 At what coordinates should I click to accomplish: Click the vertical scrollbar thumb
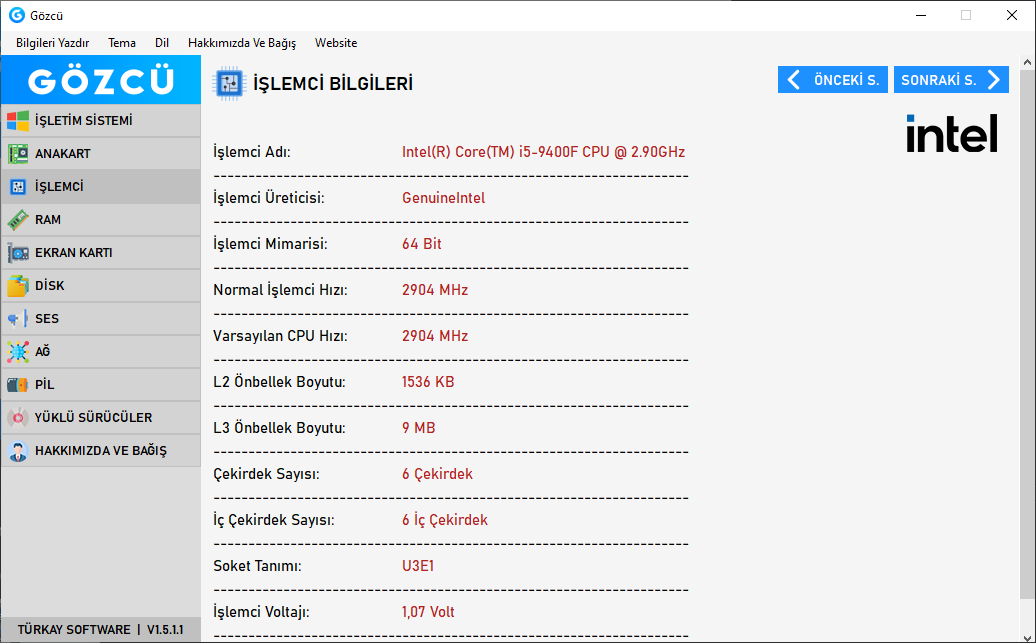click(x=1027, y=334)
